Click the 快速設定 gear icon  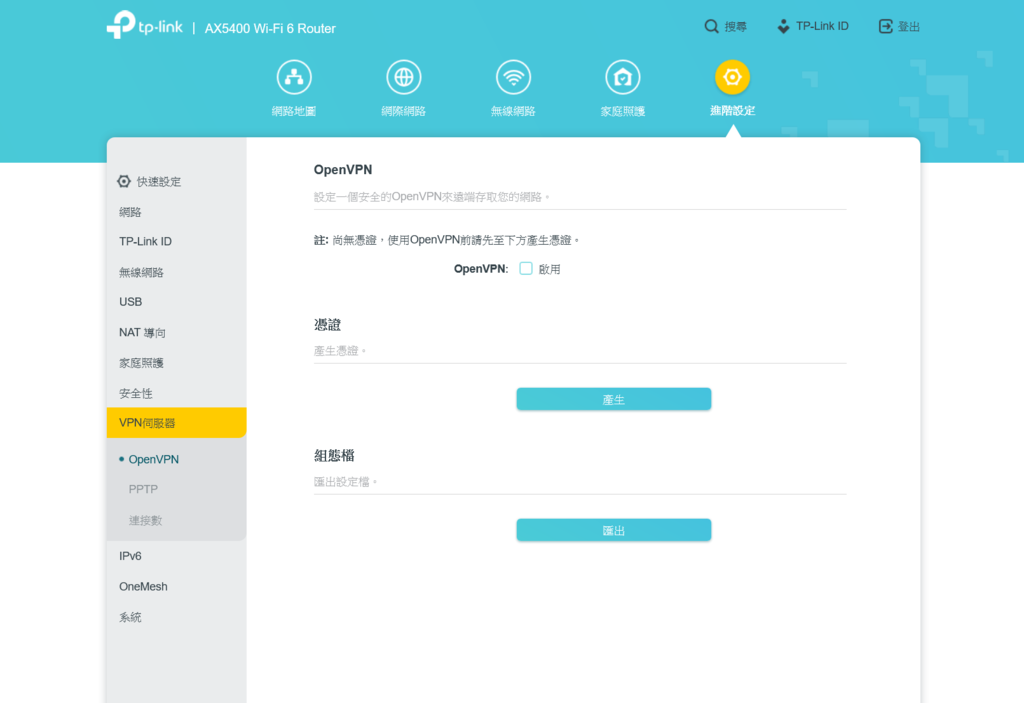[124, 182]
